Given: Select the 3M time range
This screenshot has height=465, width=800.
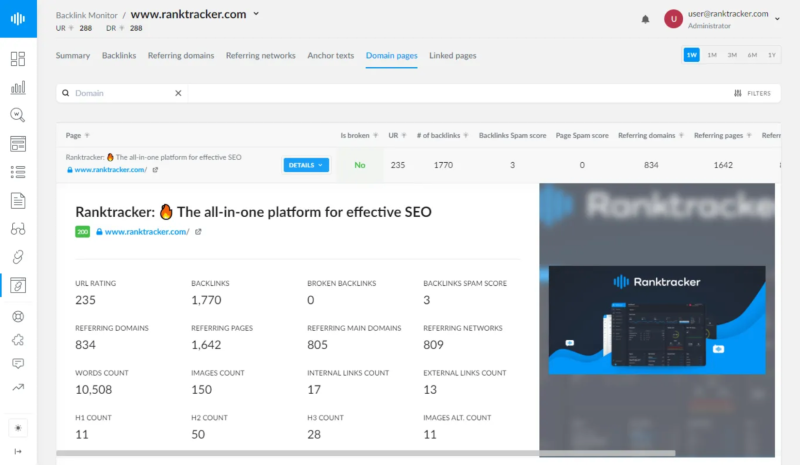Looking at the screenshot, I should click(732, 55).
